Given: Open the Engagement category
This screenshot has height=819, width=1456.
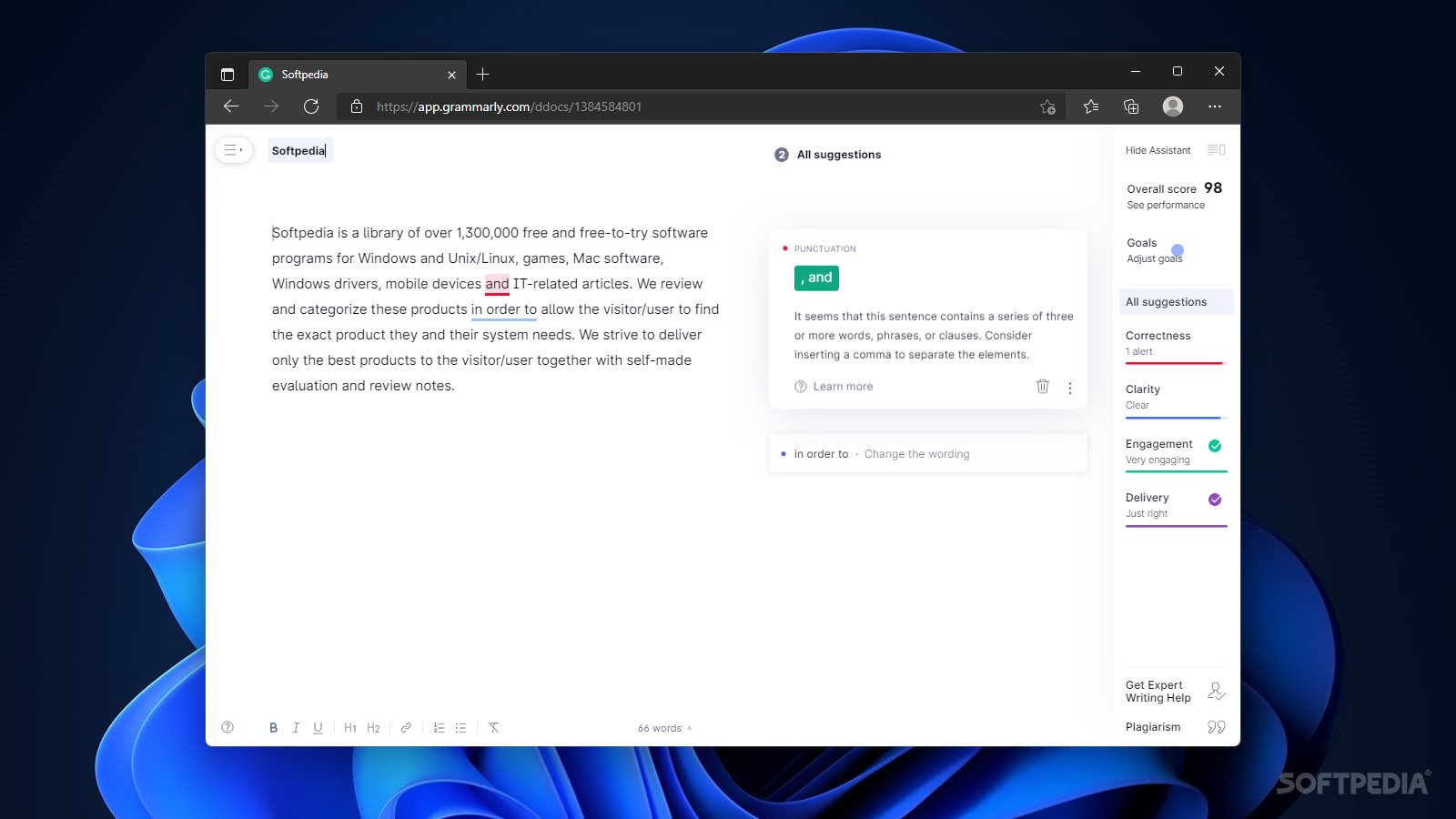Looking at the screenshot, I should pyautogui.click(x=1176, y=453).
